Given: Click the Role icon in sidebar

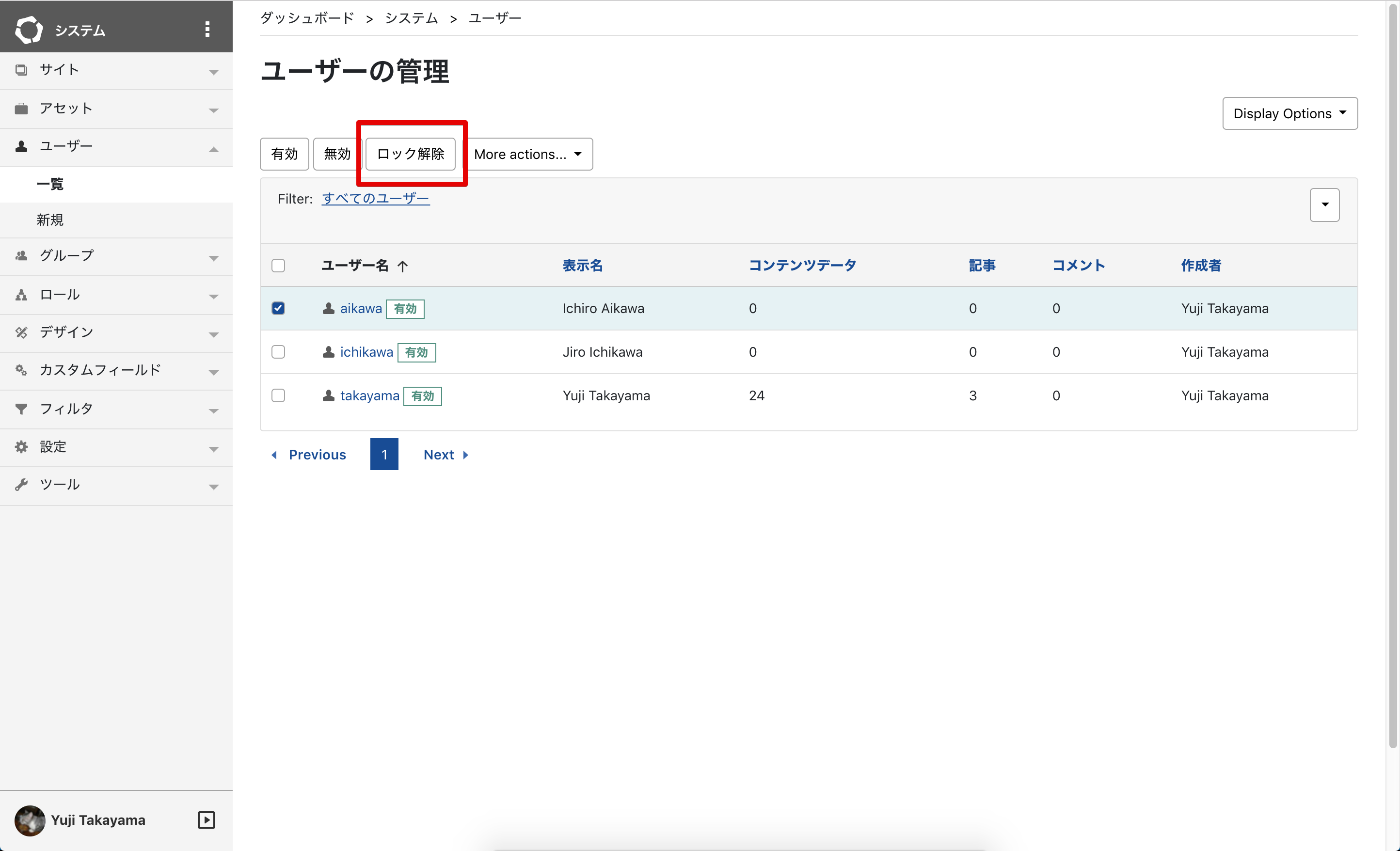Looking at the screenshot, I should pos(21,295).
